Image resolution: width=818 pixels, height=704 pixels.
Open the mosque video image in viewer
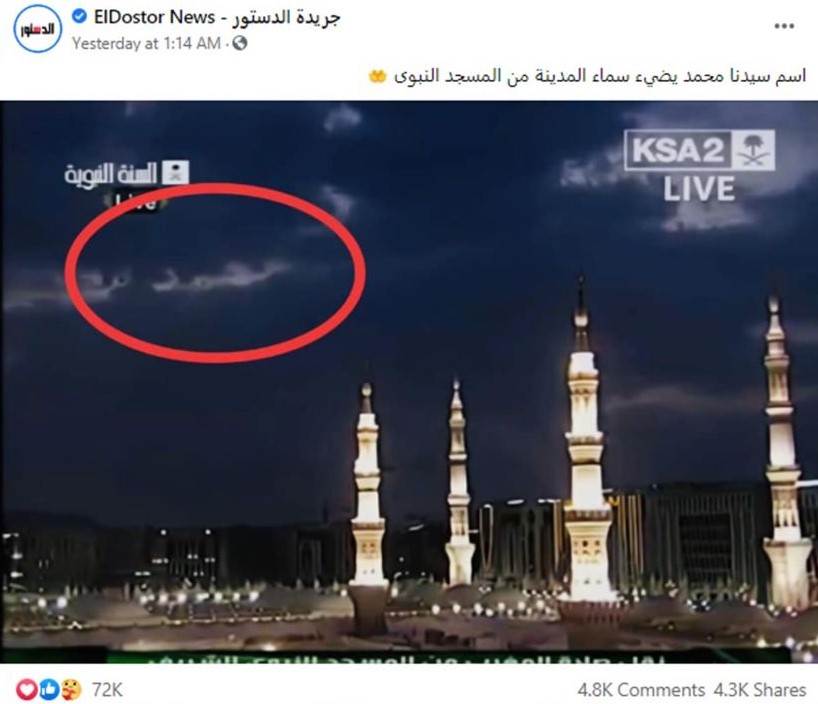[x=409, y=382]
